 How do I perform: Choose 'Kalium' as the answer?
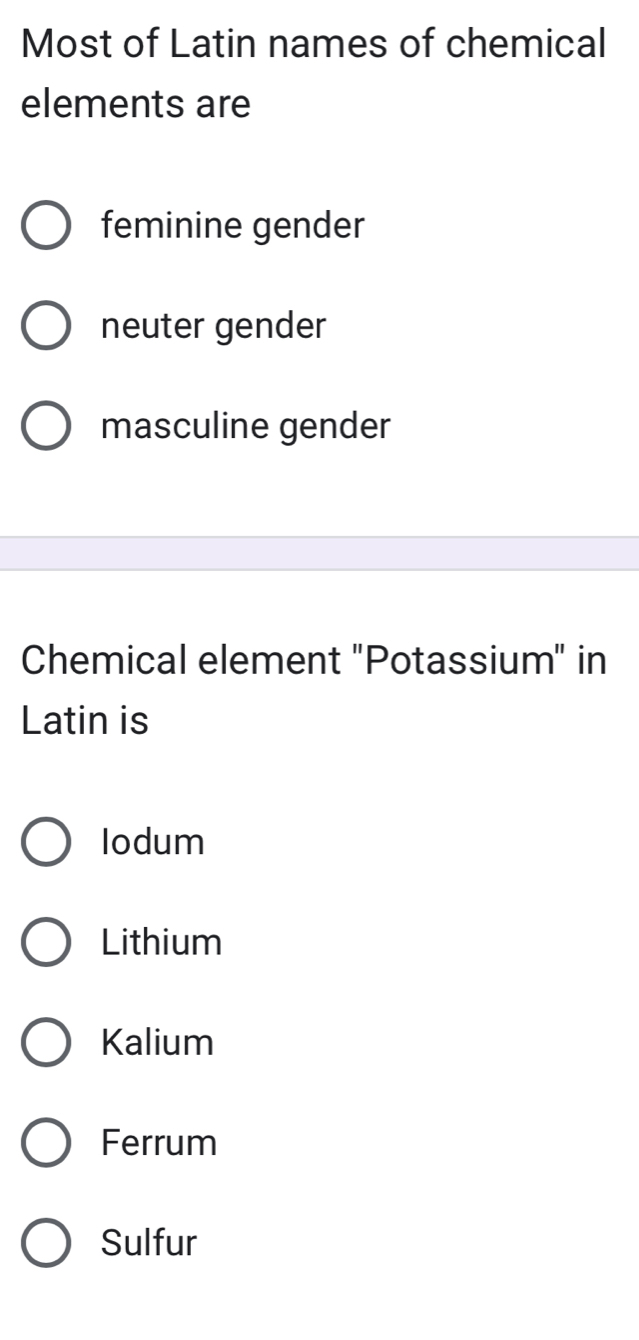45,1042
